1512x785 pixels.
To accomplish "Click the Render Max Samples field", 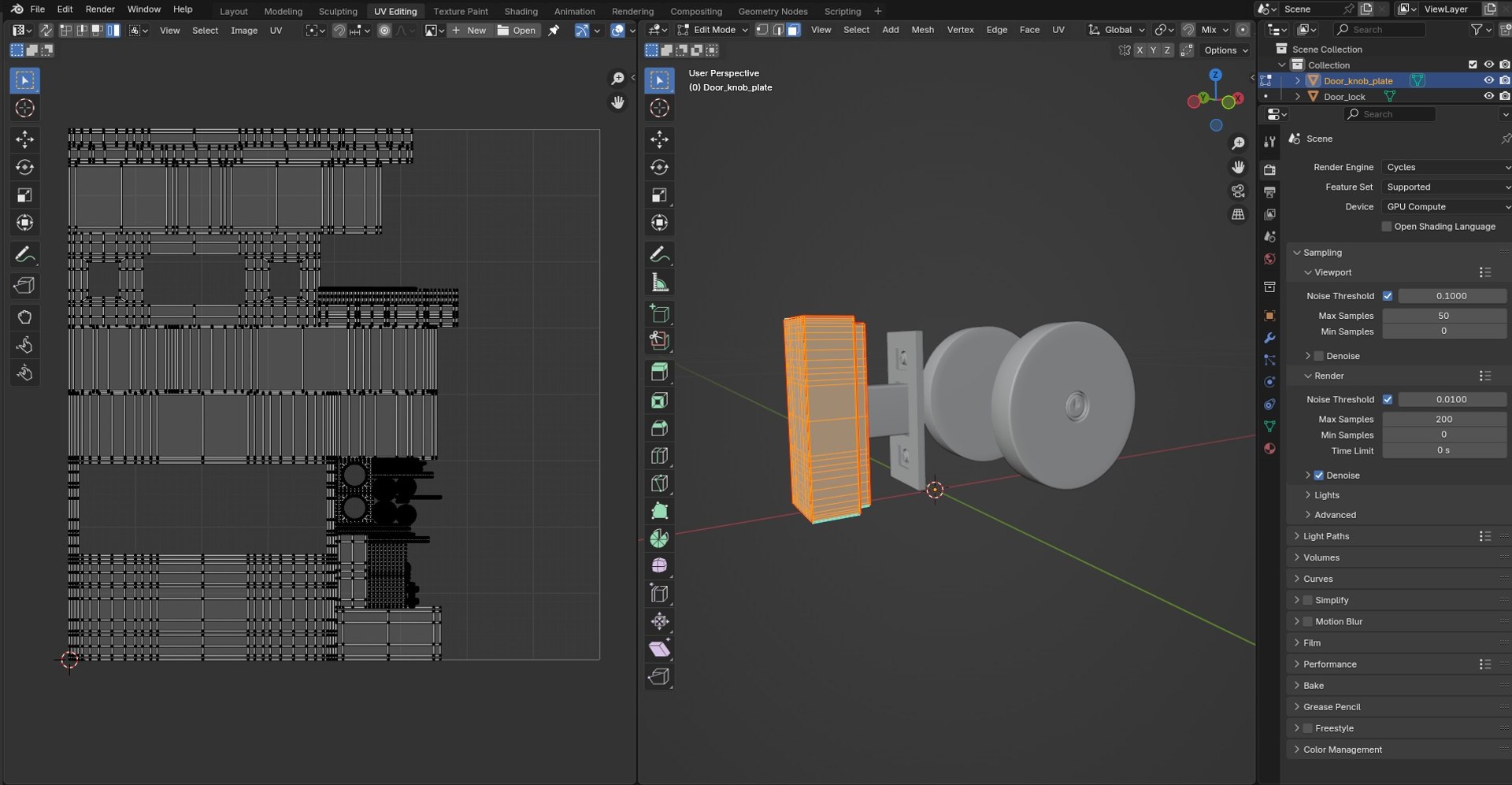I will pos(1443,419).
